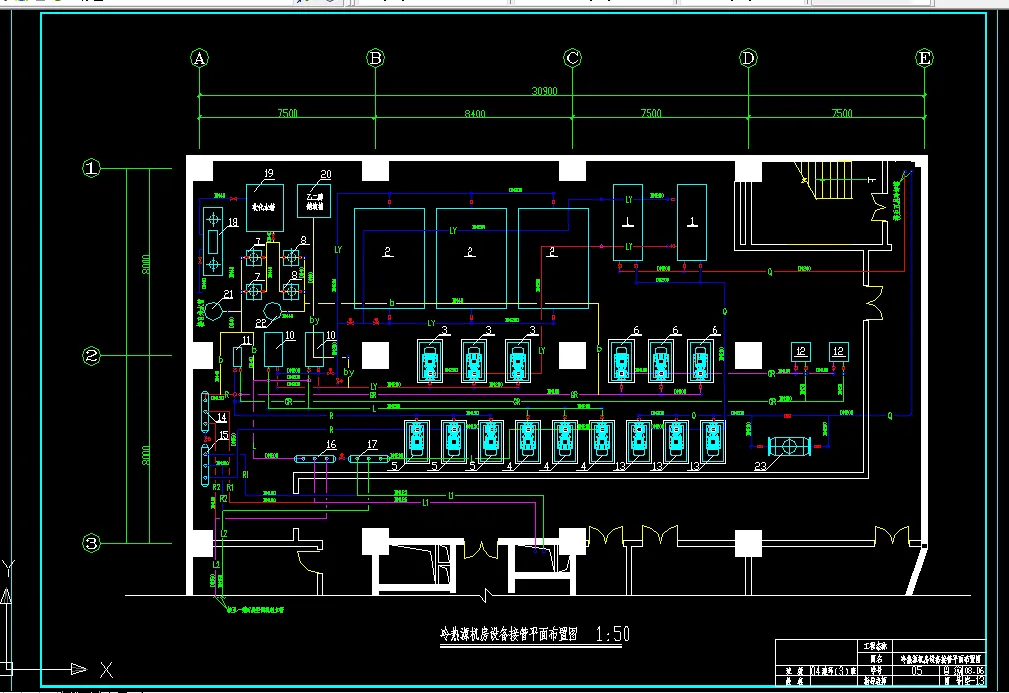Select the 乙二醇 tank box labeled 20
This screenshot has width=1009, height=693.
pos(314,201)
